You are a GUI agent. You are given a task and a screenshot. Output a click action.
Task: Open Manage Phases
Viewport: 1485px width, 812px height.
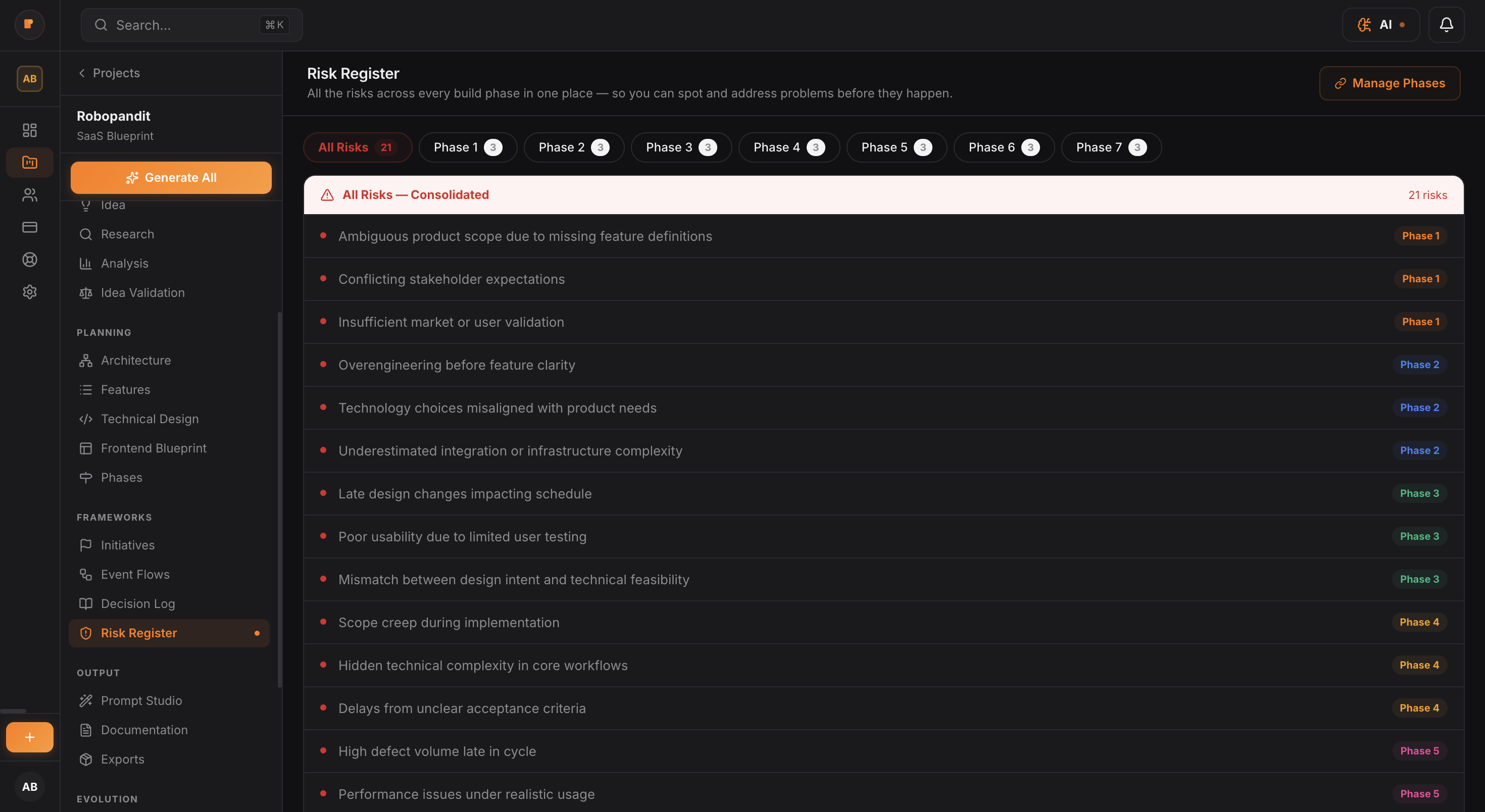click(x=1390, y=82)
